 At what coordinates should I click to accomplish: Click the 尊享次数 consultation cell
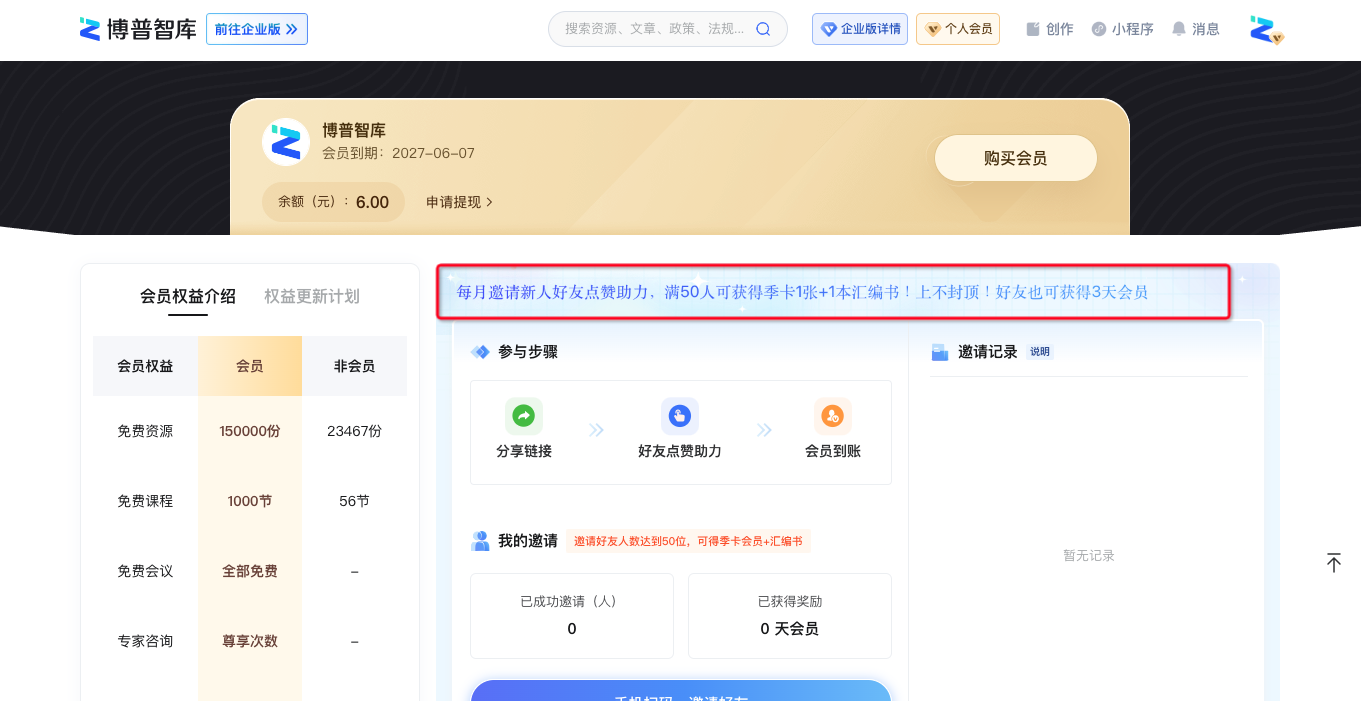point(250,641)
